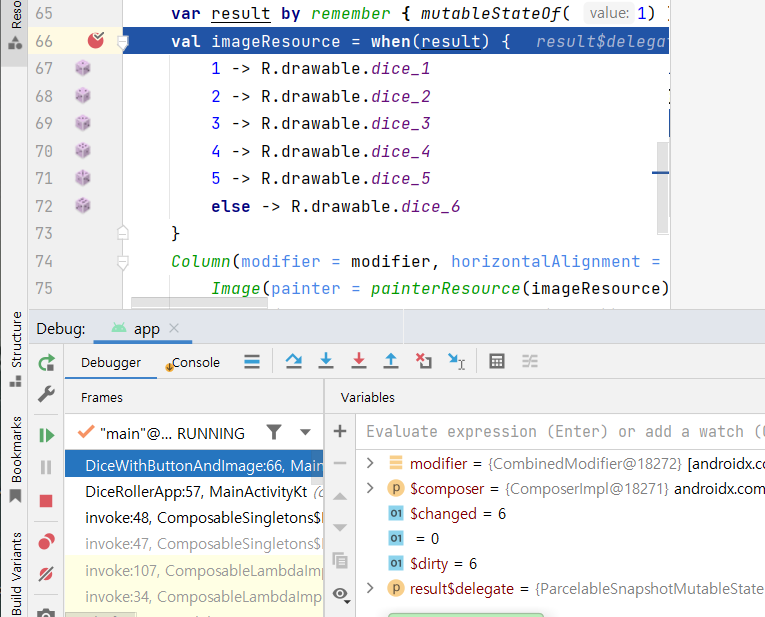Switch to Debugger tab
Viewport: 765px width, 617px height.
click(x=111, y=362)
